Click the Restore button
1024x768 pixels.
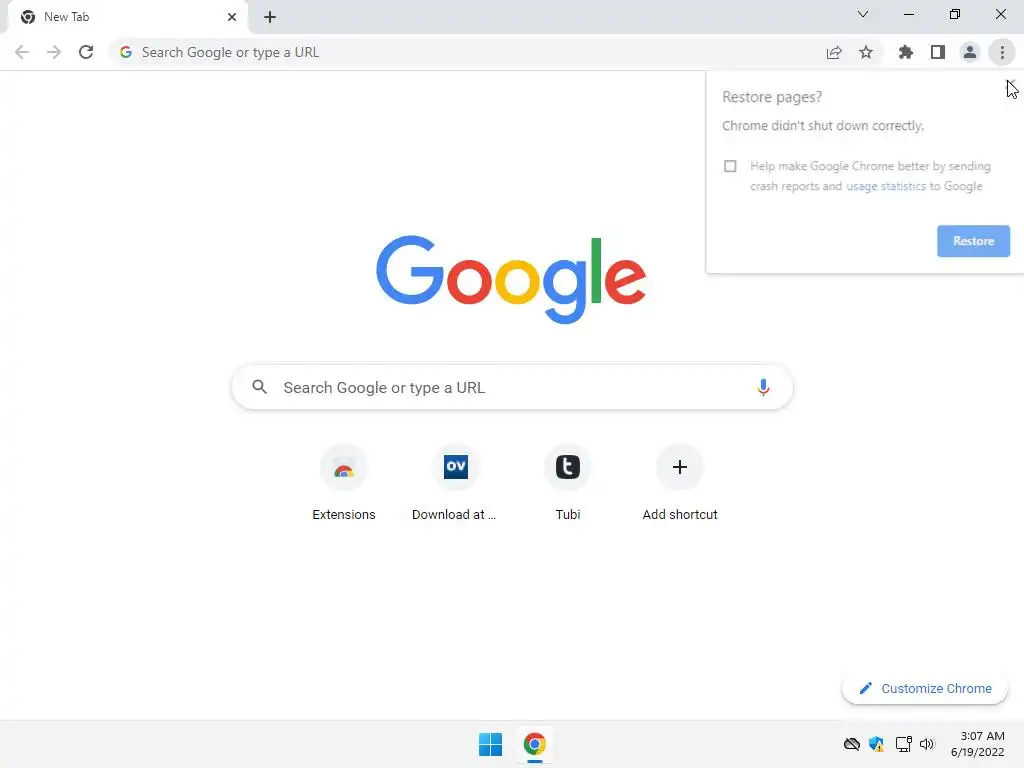973,241
